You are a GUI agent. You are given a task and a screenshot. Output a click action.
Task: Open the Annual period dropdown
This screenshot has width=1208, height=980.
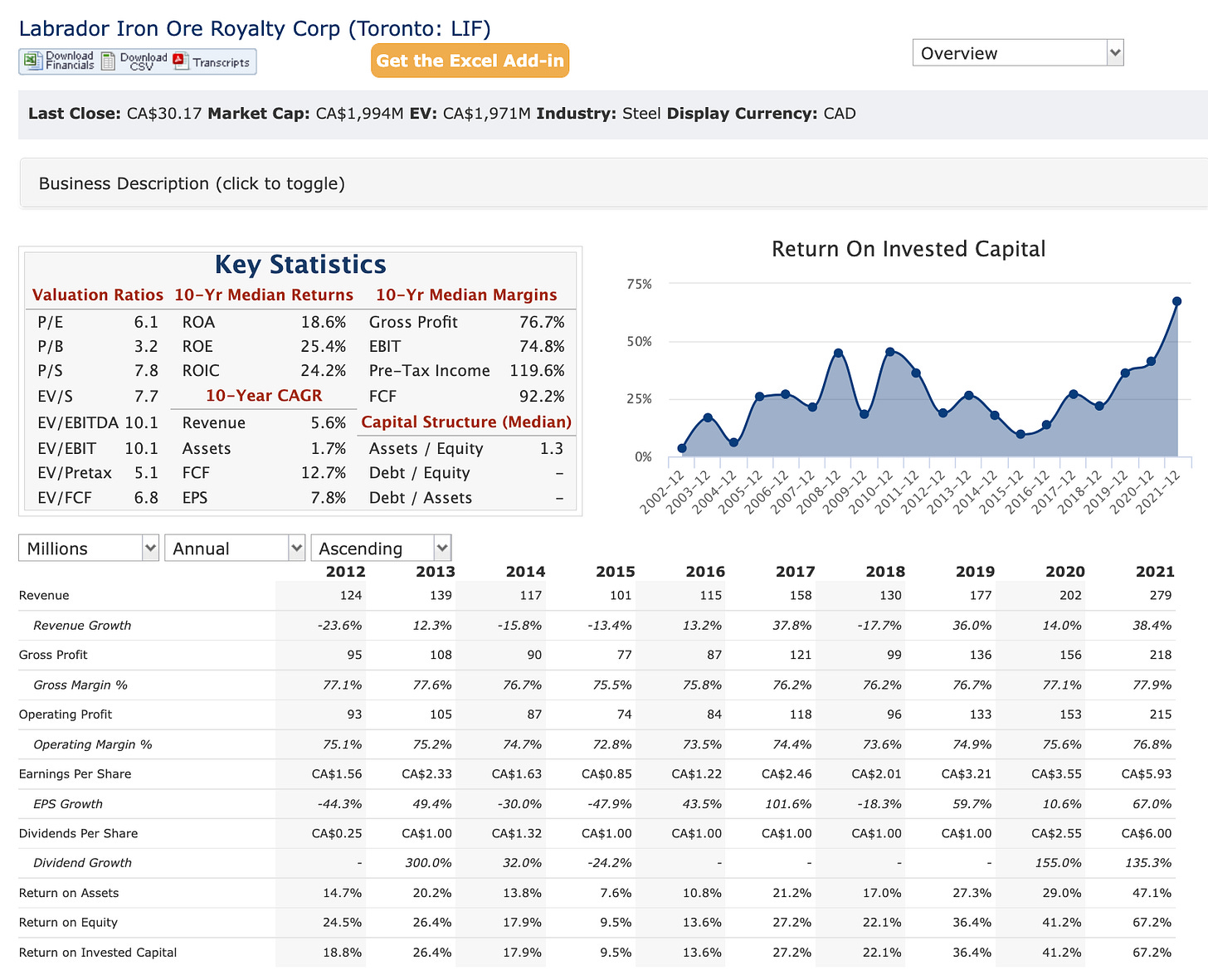[235, 548]
